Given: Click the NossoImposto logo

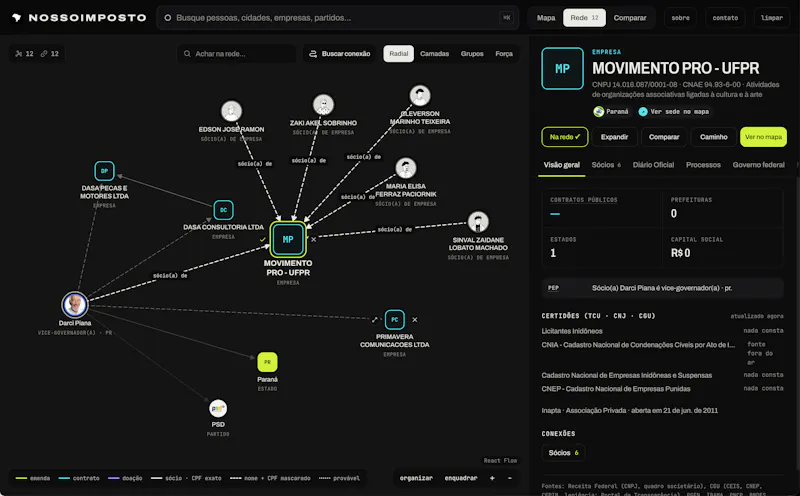Looking at the screenshot, I should [x=79, y=18].
